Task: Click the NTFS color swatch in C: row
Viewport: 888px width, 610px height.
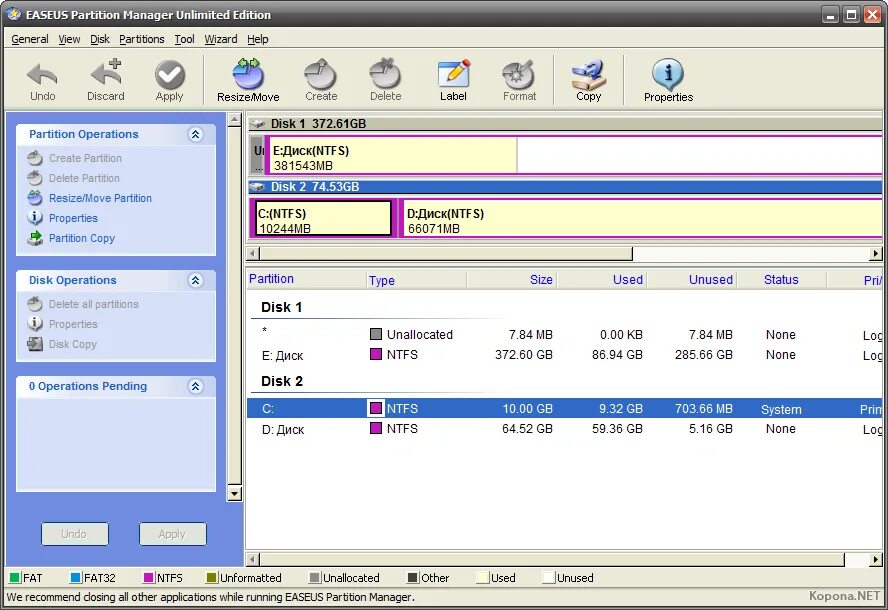Action: click(375, 408)
